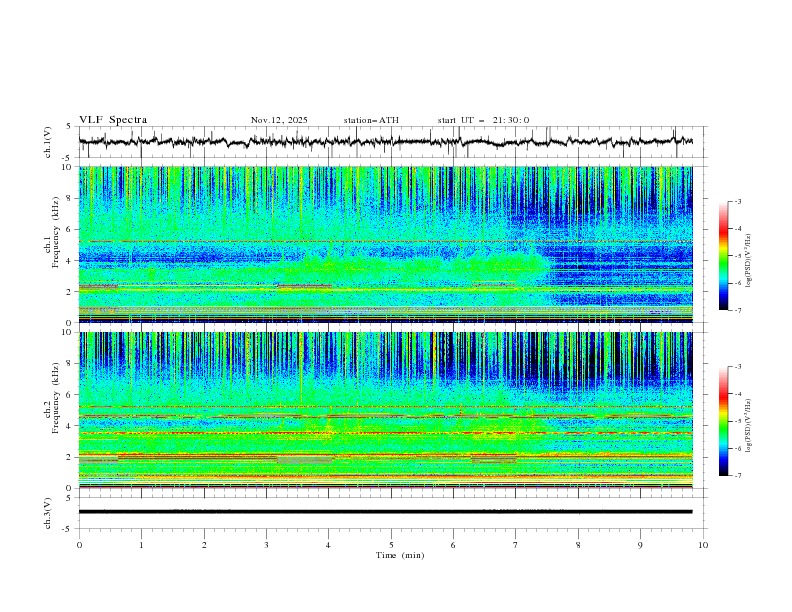The image size is (792, 612).
Task: Click the ch.1 PSD color bar
Action: (x=723, y=256)
